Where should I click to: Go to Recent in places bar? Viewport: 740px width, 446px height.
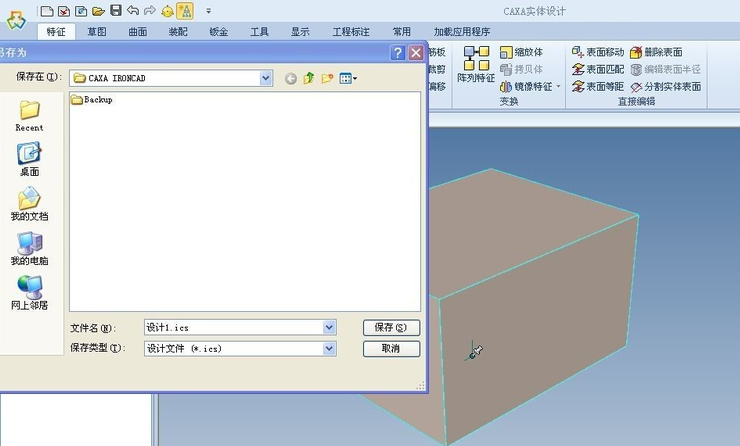pos(29,116)
